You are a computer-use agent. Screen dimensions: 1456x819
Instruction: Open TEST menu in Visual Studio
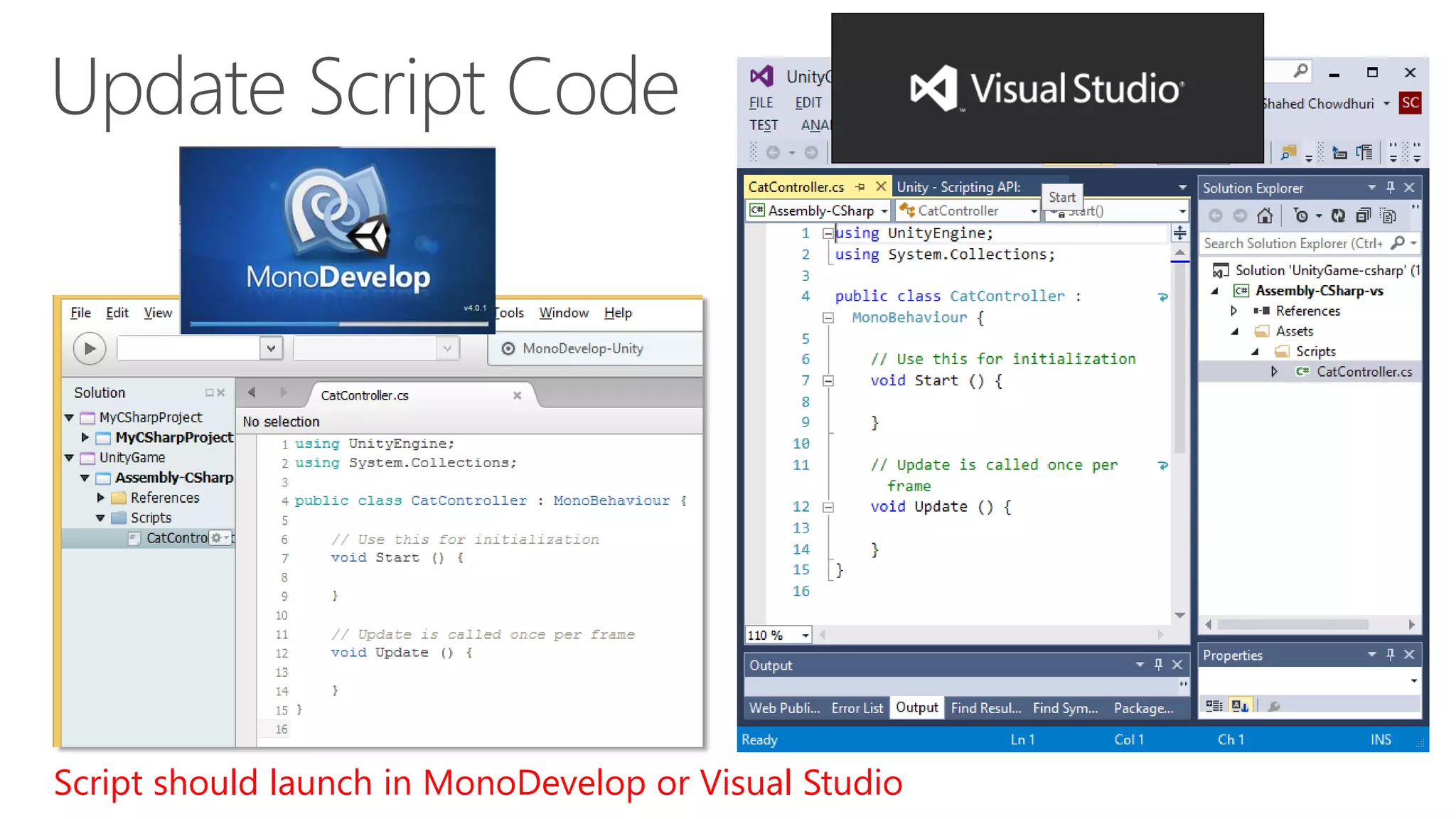[x=764, y=125]
